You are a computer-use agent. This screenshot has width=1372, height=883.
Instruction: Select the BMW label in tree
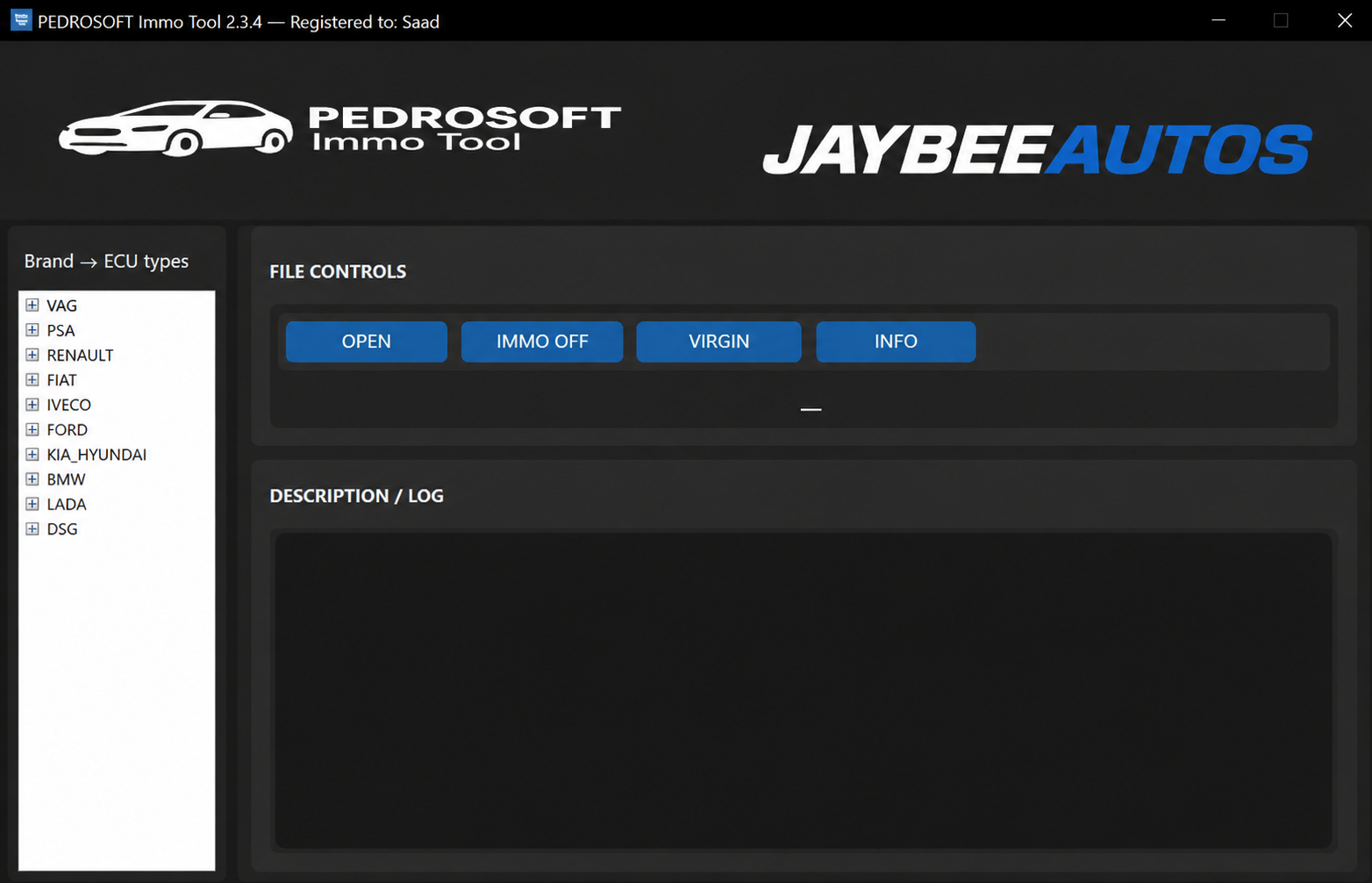(66, 479)
